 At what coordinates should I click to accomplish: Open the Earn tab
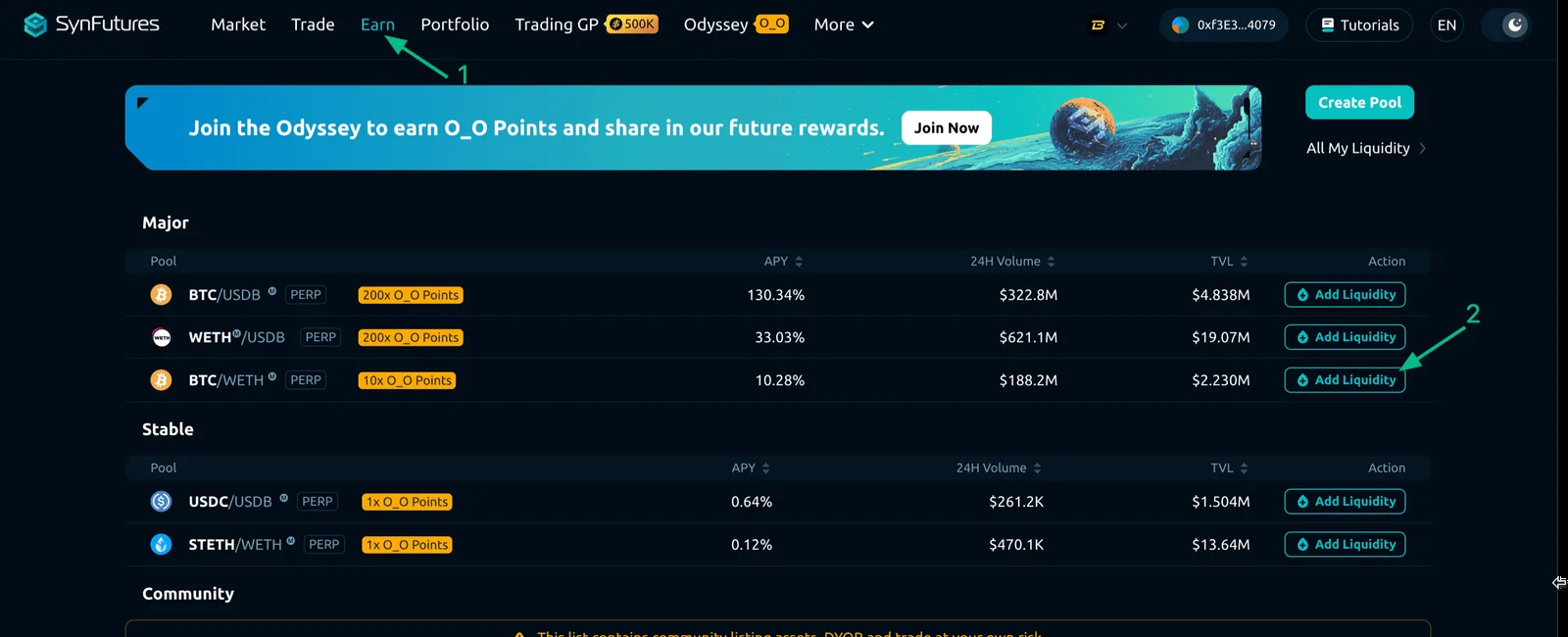tap(377, 24)
